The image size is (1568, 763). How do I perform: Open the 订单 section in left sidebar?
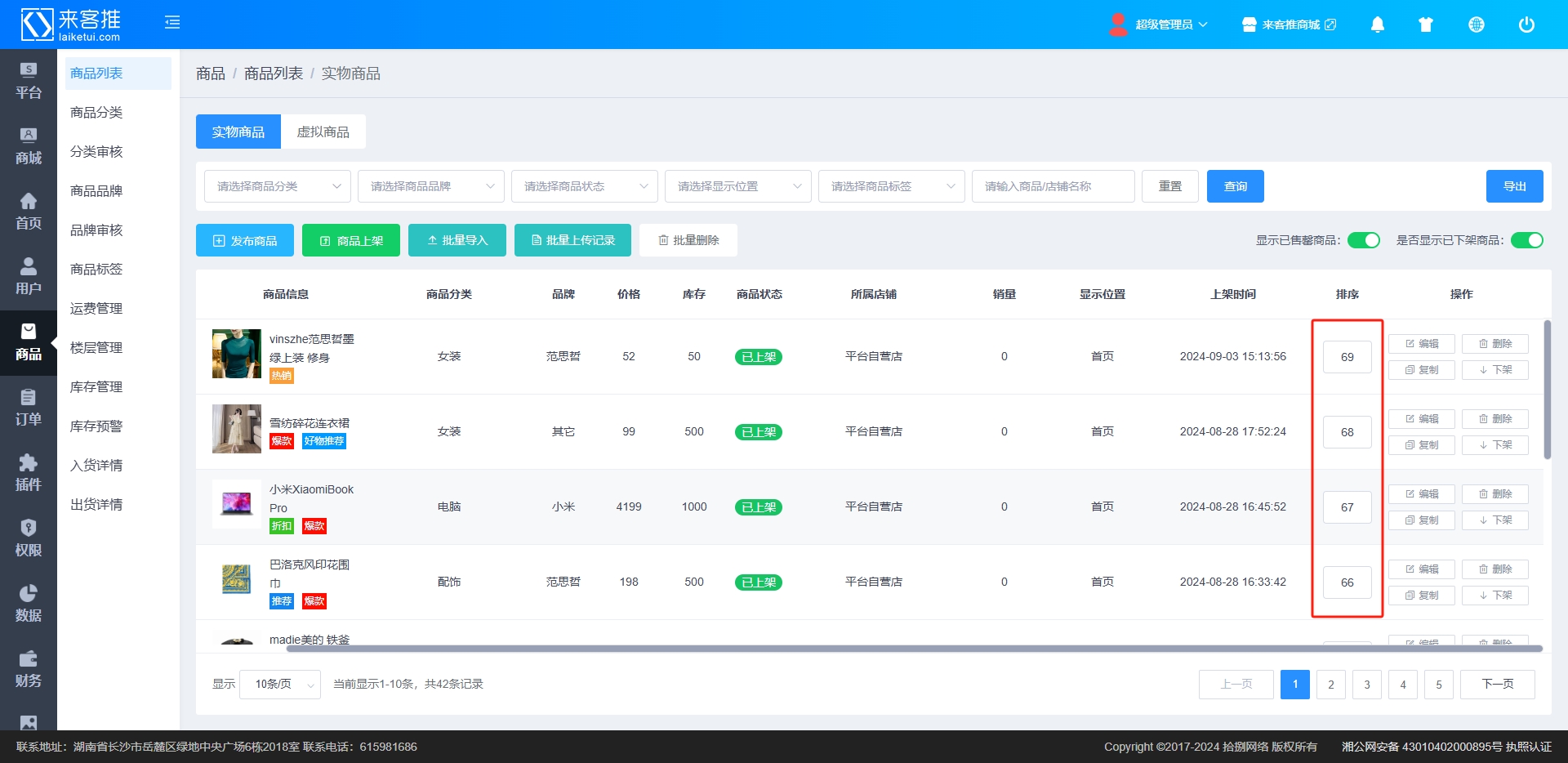click(29, 408)
